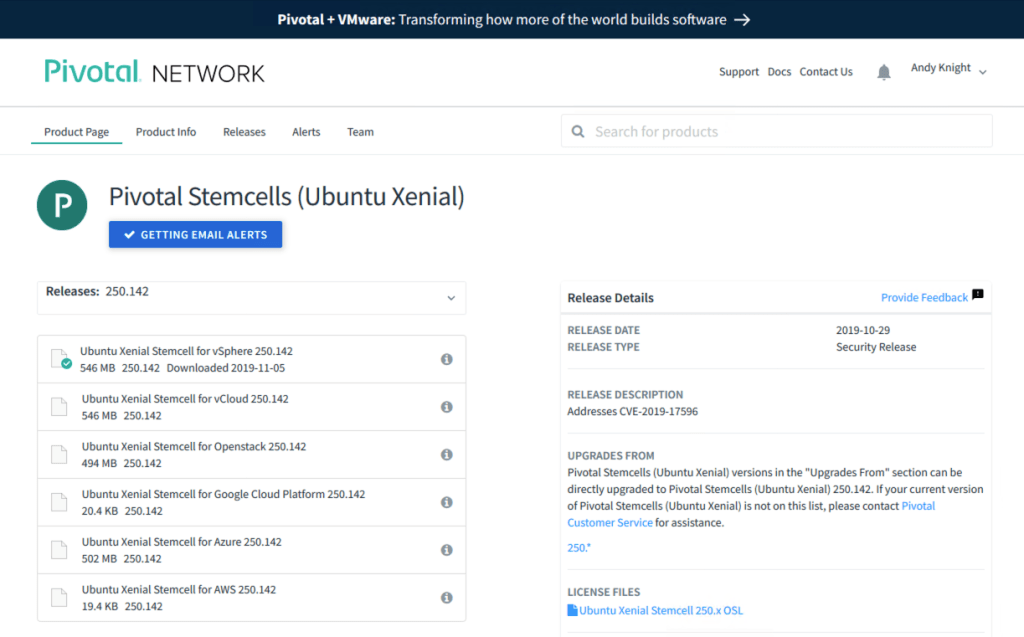
Task: Click file icon for AWS stemcell
Action: 60,598
